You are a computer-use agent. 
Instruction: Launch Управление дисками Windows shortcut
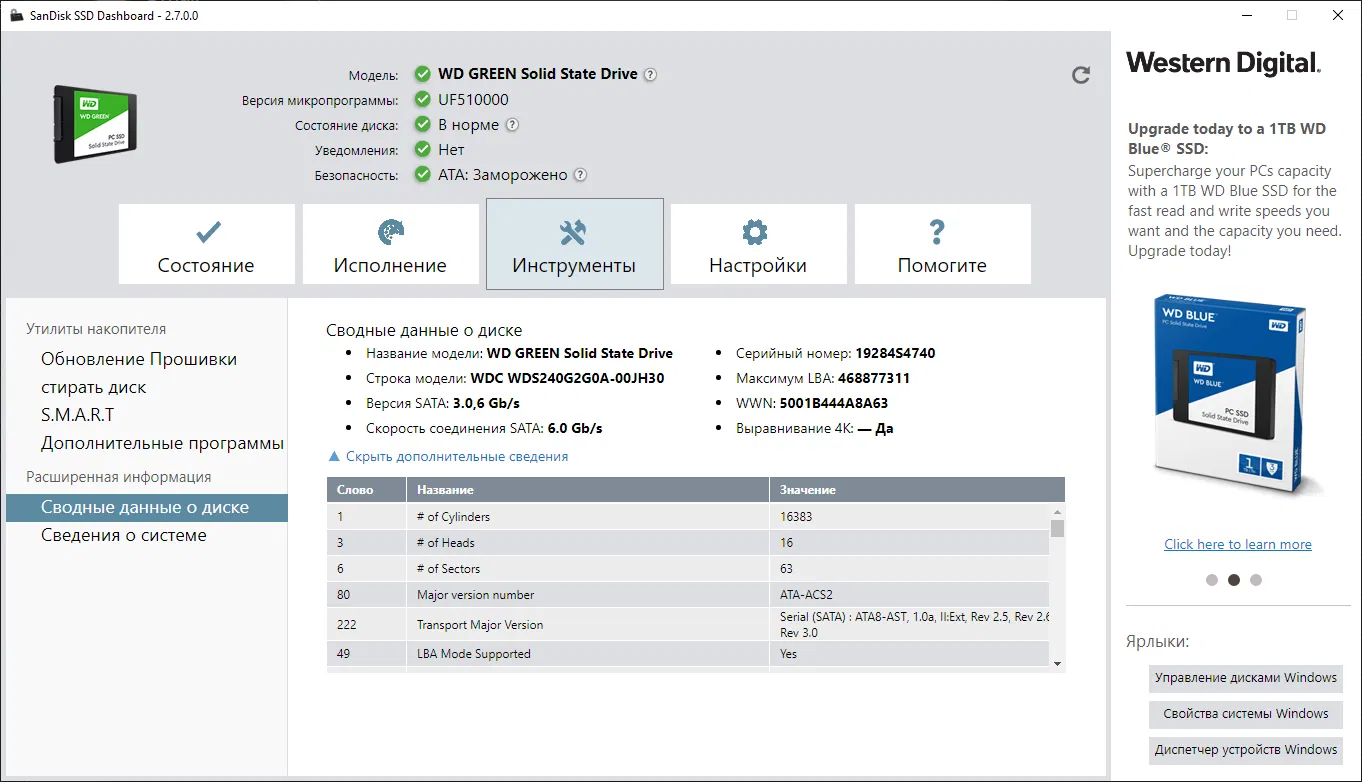(1246, 678)
